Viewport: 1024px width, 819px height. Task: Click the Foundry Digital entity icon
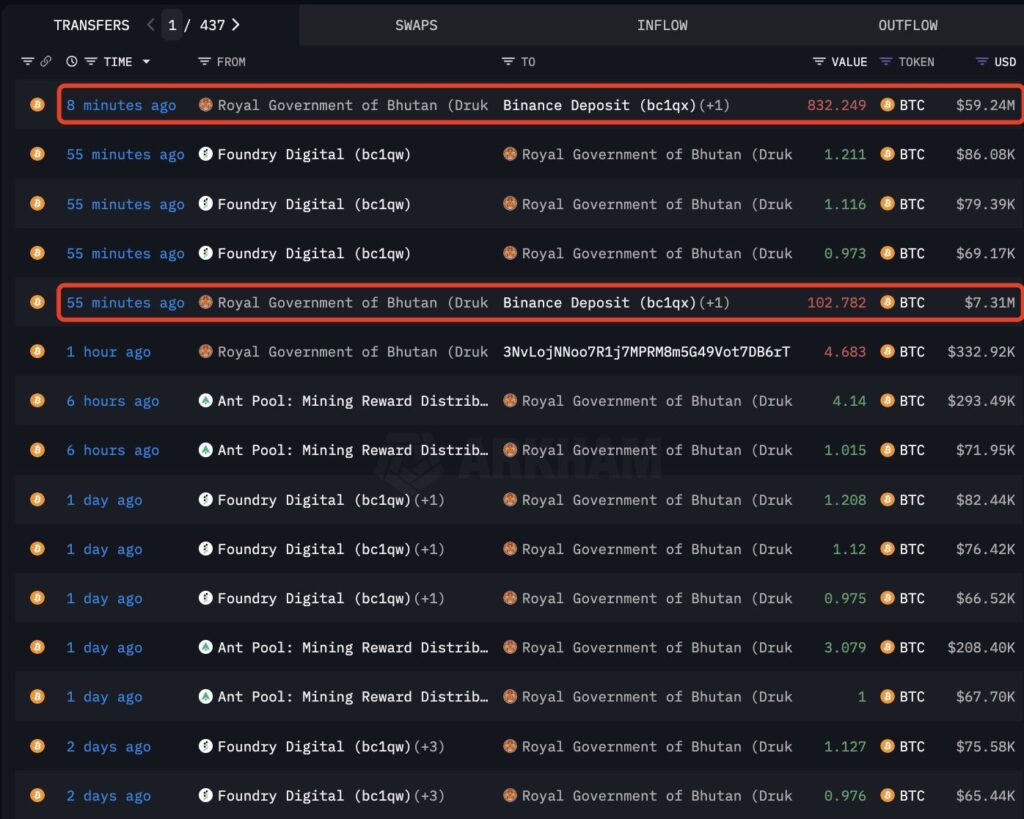[x=206, y=154]
